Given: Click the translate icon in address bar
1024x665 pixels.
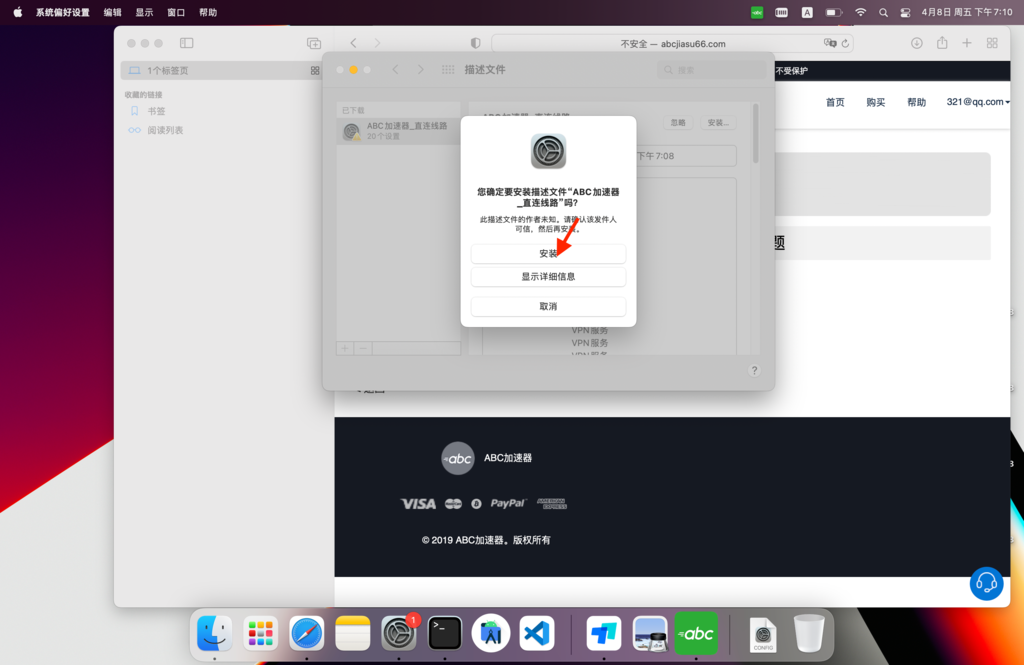Looking at the screenshot, I should click(830, 43).
